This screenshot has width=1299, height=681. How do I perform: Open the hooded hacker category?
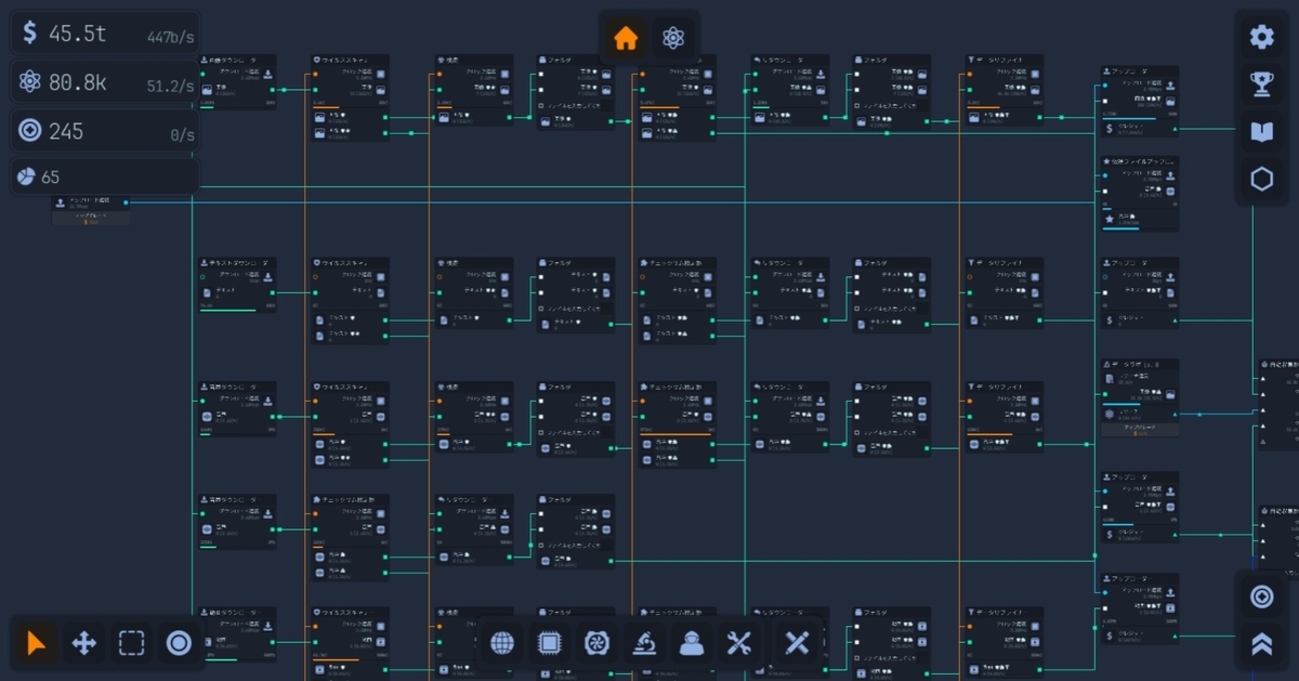[x=691, y=643]
